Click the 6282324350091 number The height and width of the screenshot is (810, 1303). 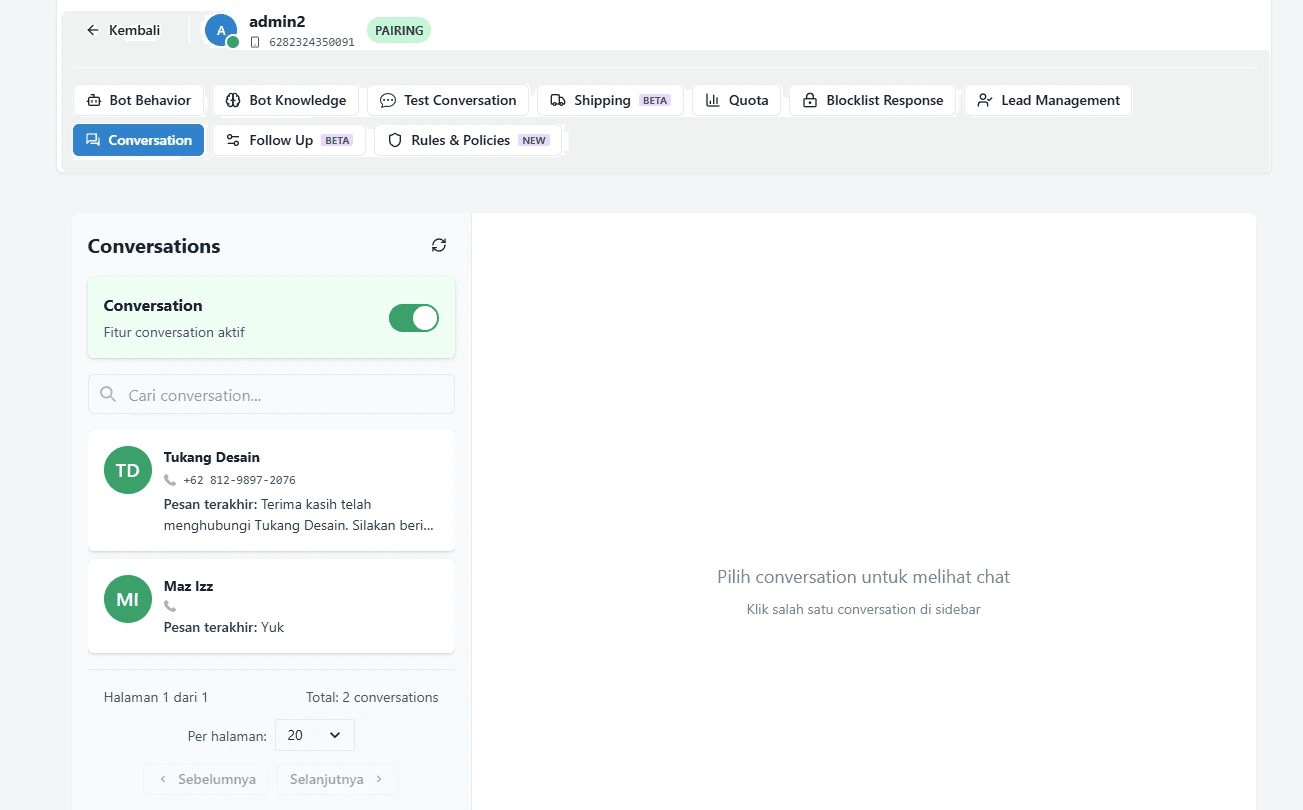point(311,42)
